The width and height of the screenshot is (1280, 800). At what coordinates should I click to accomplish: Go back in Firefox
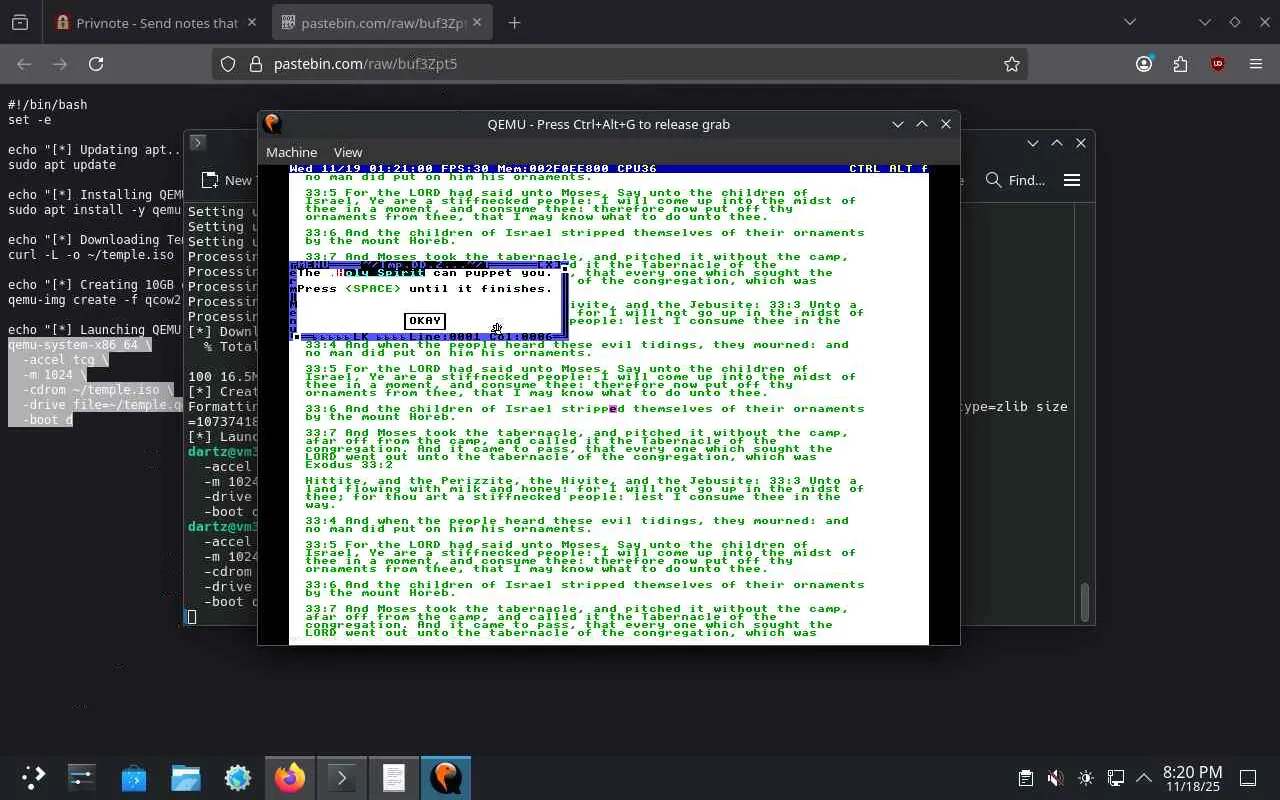point(24,64)
